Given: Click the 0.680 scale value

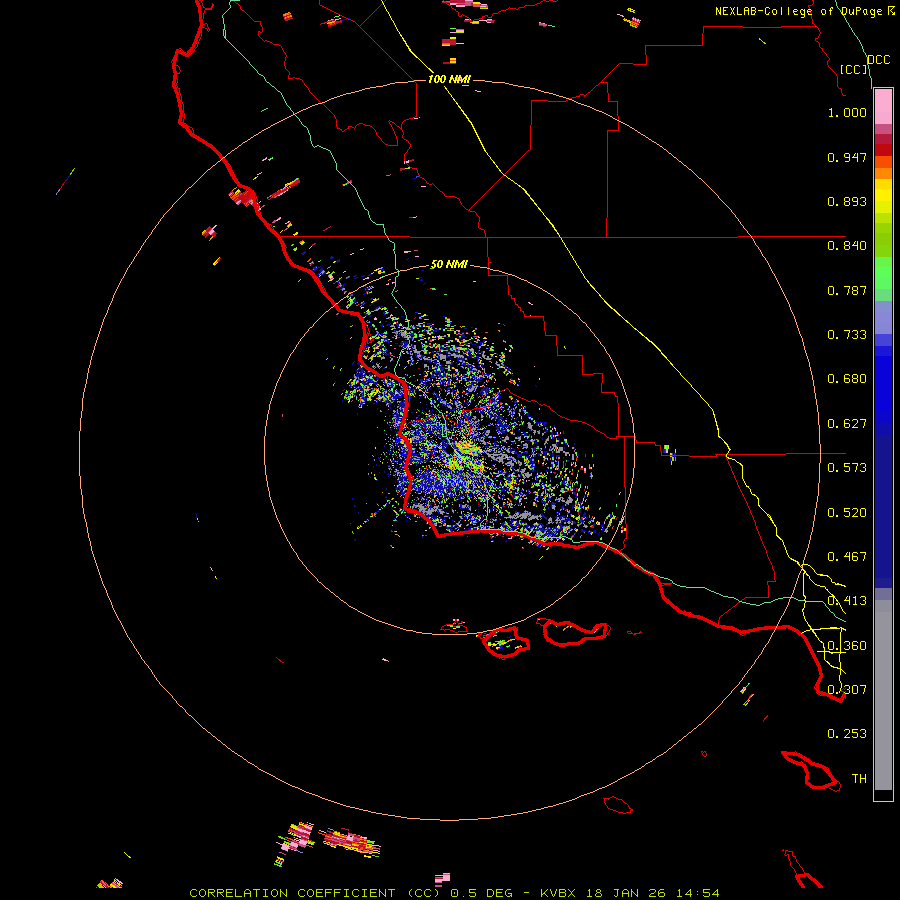Looking at the screenshot, I should coord(847,379).
